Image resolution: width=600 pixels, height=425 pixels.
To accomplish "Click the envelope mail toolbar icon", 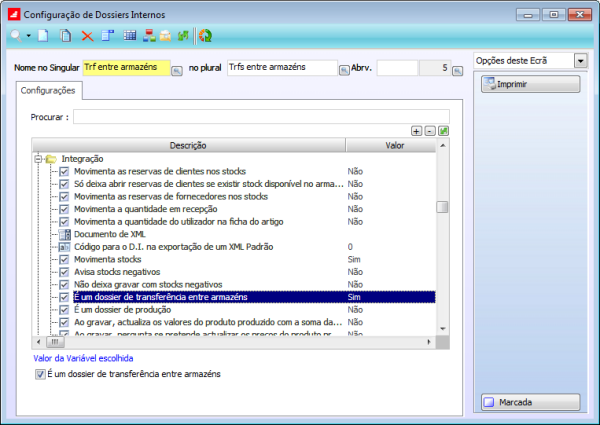I will click(165, 36).
